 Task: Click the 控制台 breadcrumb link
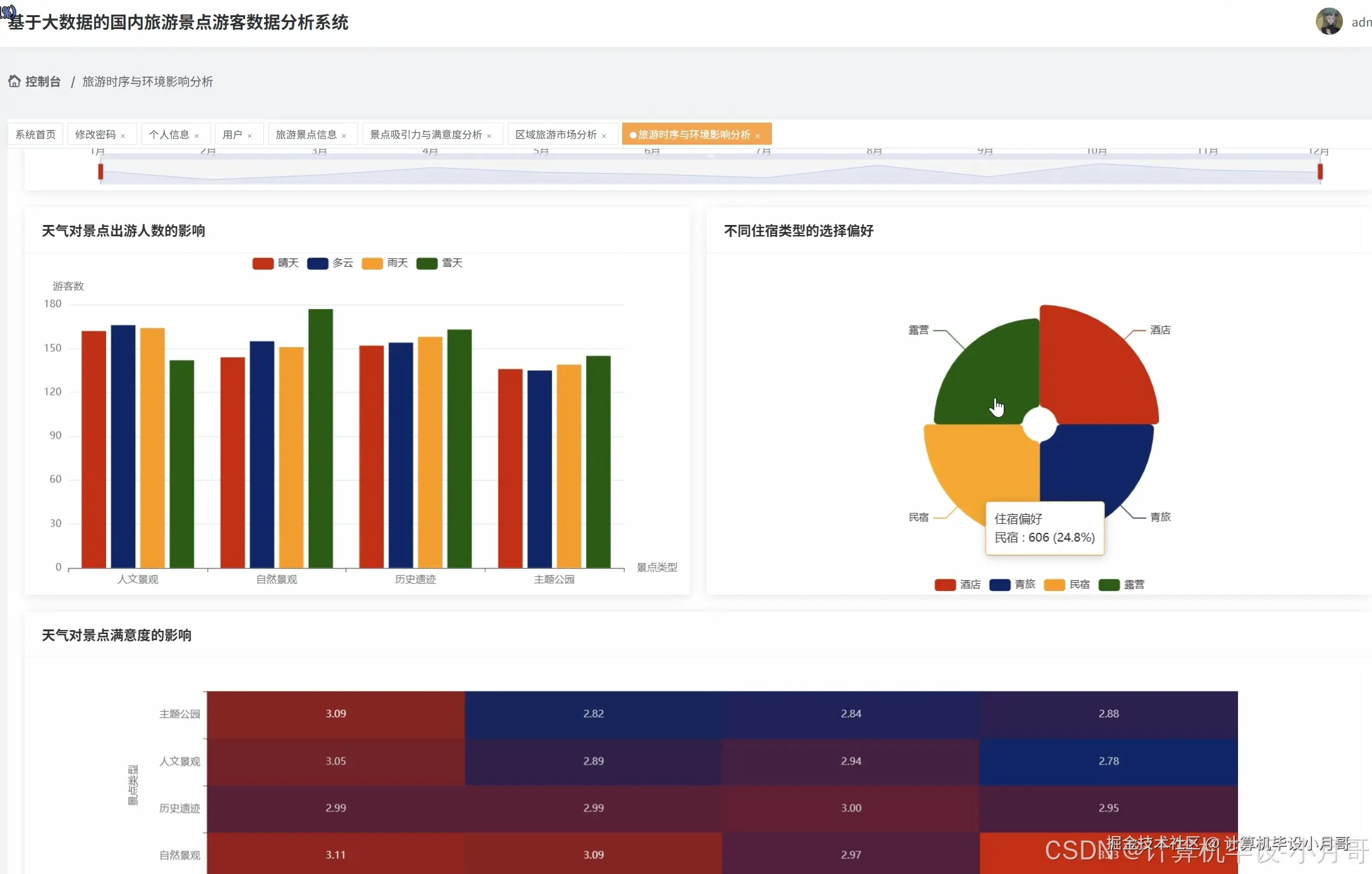click(43, 82)
